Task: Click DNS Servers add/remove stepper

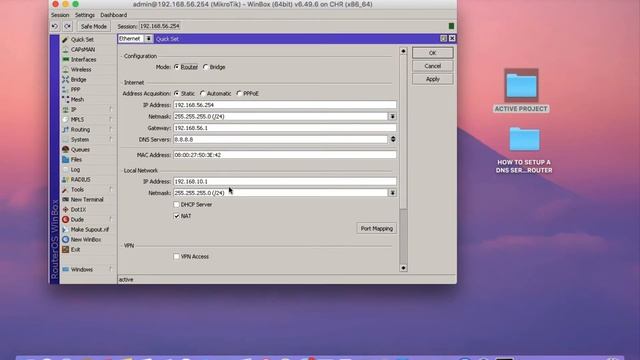Action: point(393,139)
